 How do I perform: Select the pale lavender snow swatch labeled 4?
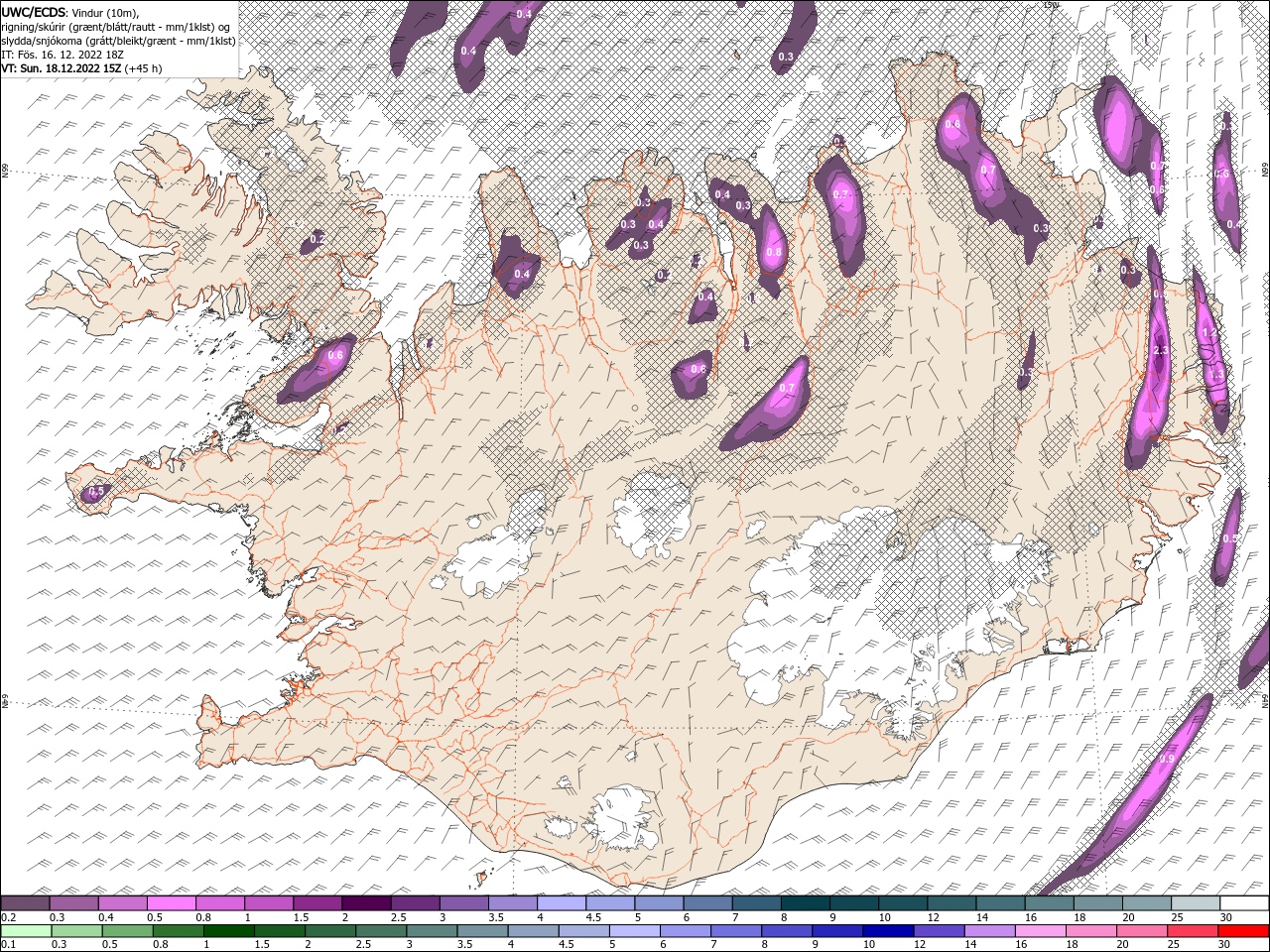pyautogui.click(x=562, y=902)
